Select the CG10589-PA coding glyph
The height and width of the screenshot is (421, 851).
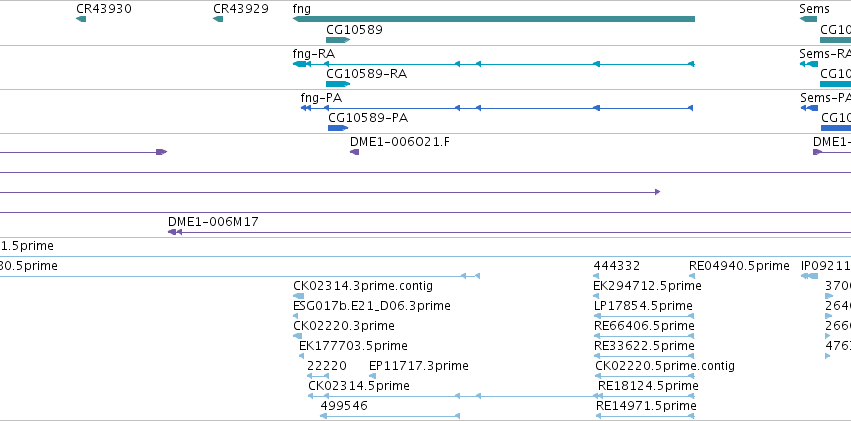pos(338,128)
